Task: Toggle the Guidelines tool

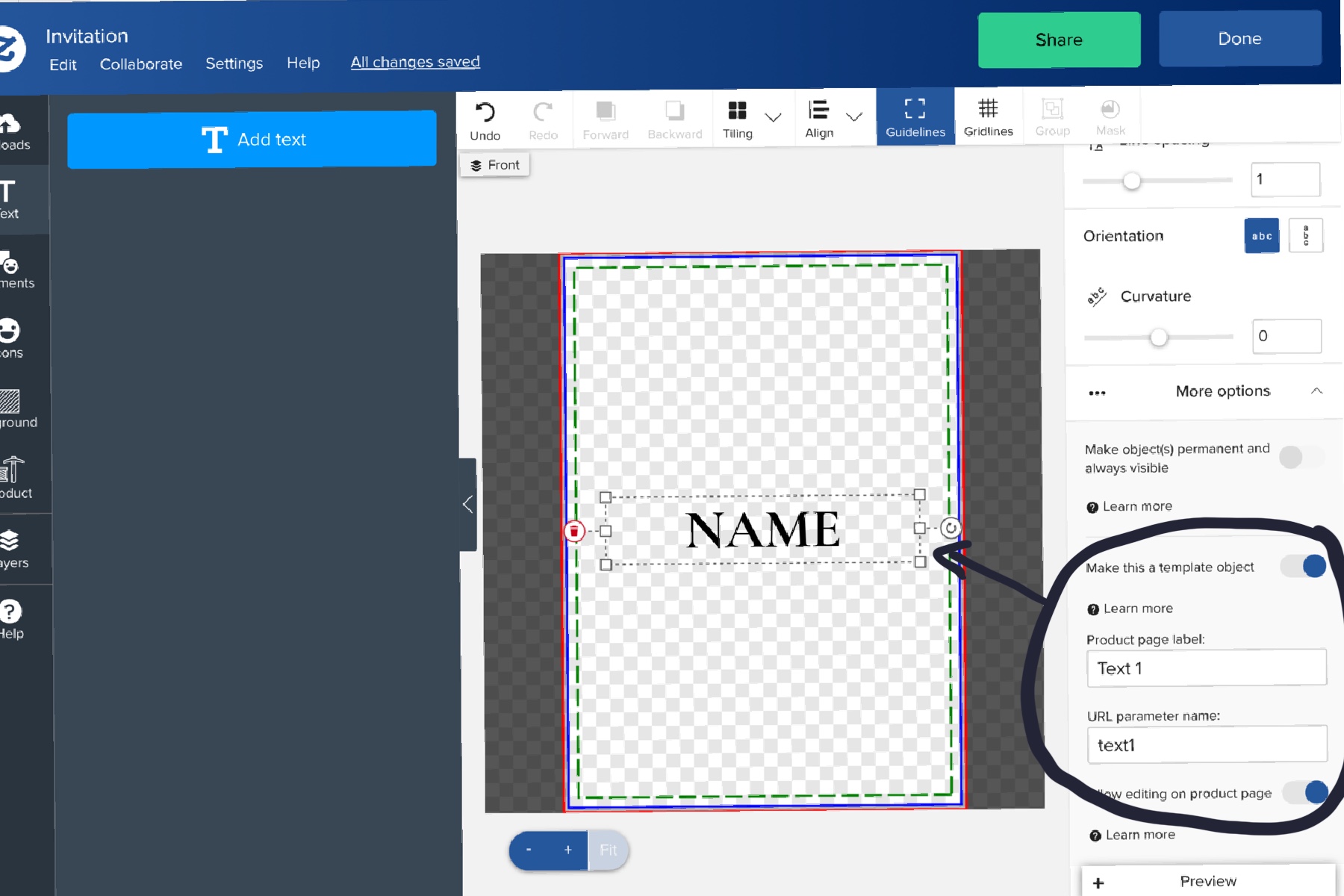Action: pyautogui.click(x=915, y=118)
